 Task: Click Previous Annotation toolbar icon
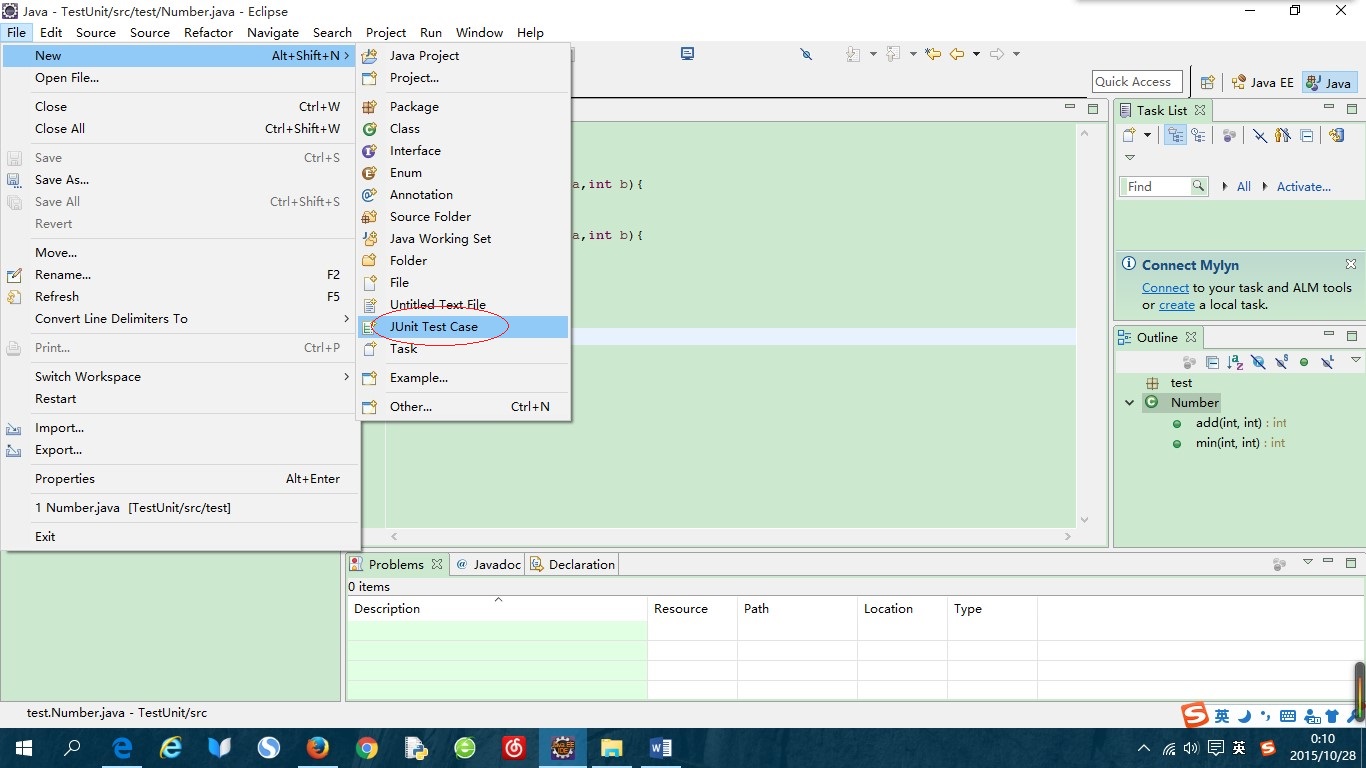893,54
